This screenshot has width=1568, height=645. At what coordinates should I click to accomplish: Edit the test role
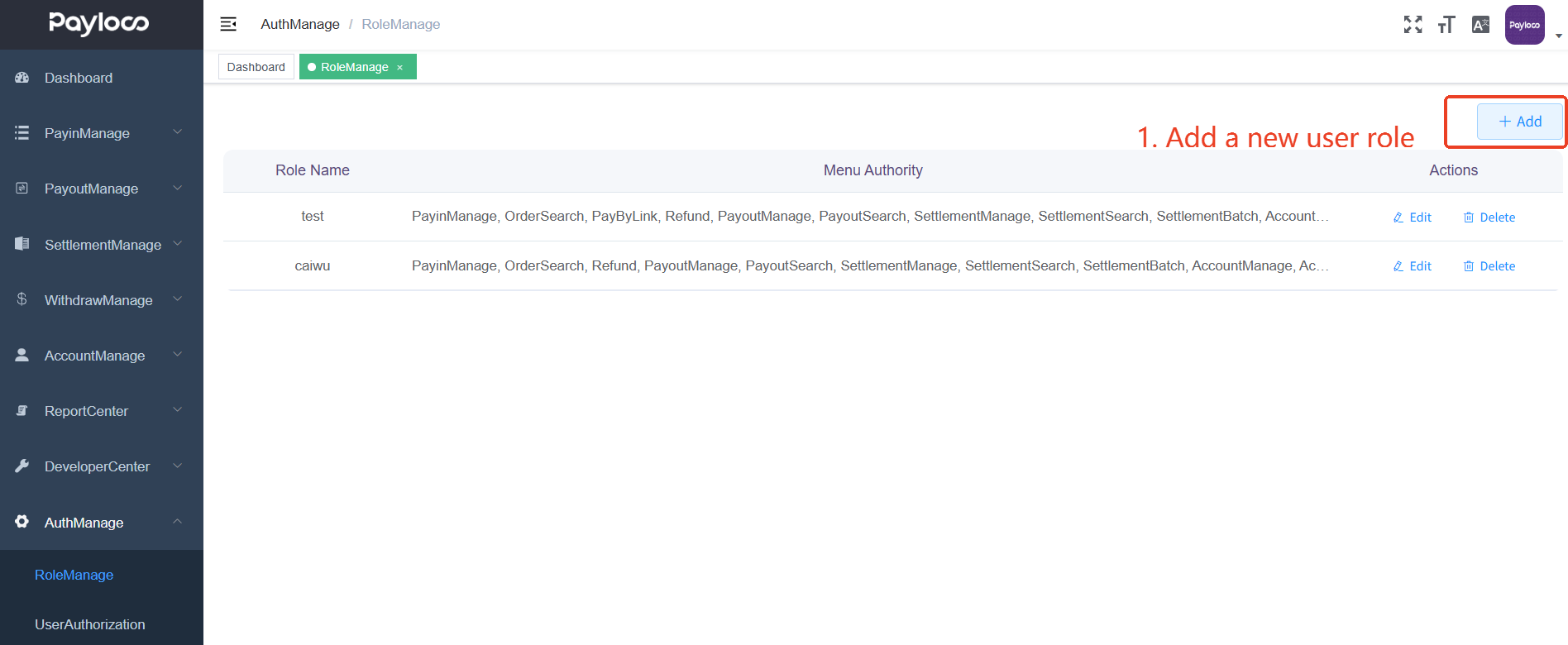(x=1412, y=217)
